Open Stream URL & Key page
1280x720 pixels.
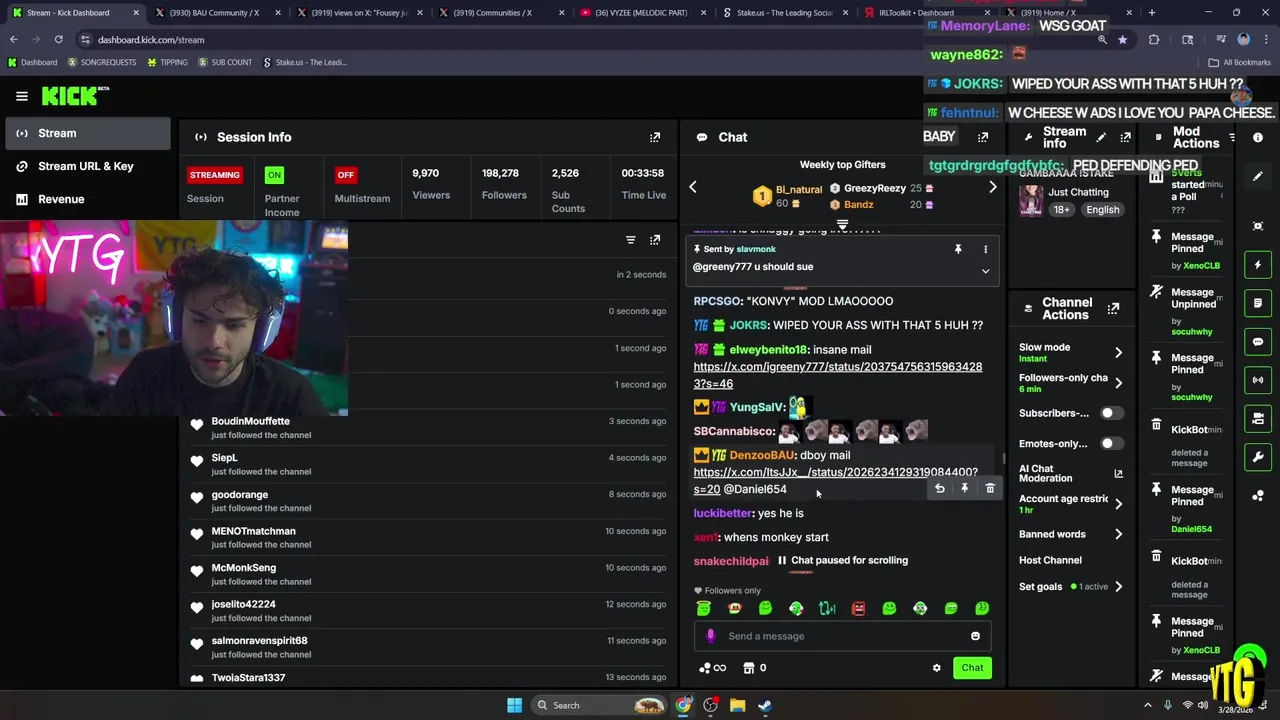pos(86,166)
